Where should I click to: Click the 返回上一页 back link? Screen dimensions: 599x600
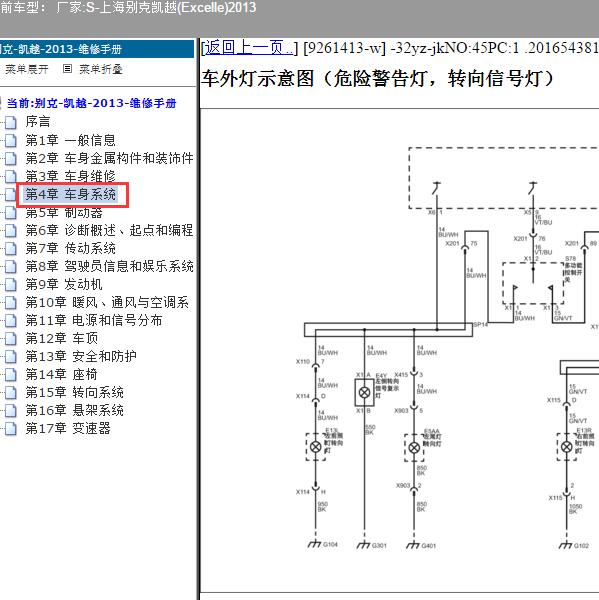(x=249, y=48)
